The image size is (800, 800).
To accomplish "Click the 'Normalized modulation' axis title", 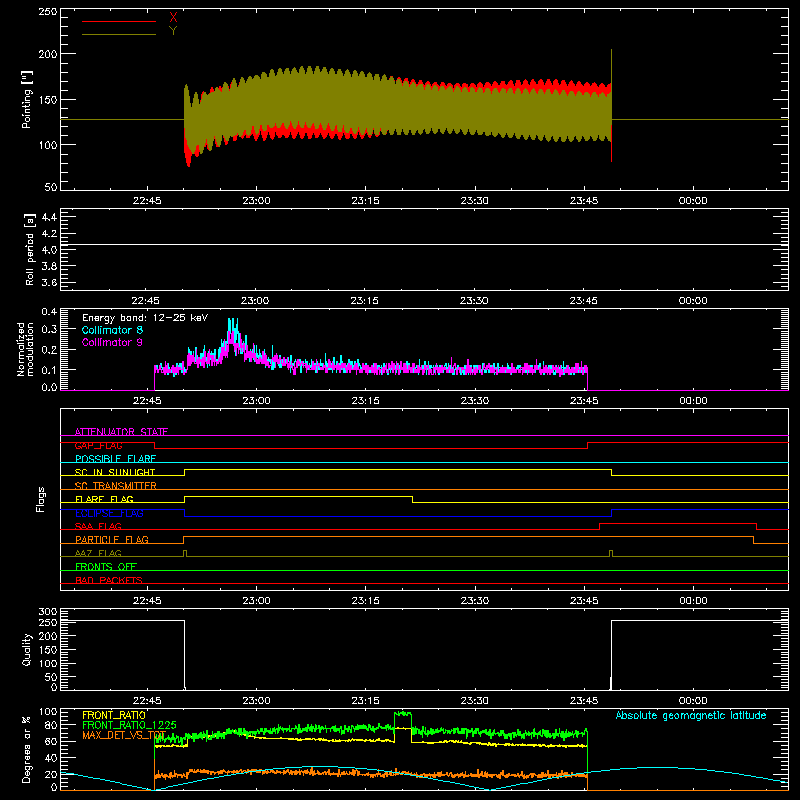I will point(25,349).
